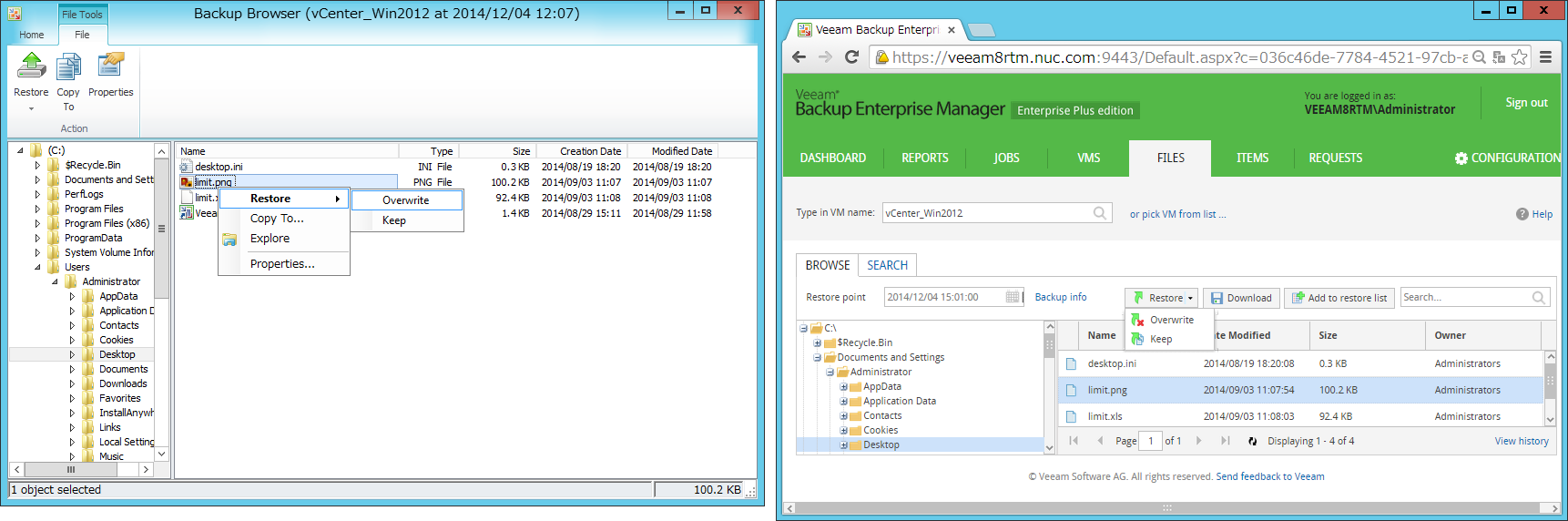Click the page number input box

(1150, 441)
